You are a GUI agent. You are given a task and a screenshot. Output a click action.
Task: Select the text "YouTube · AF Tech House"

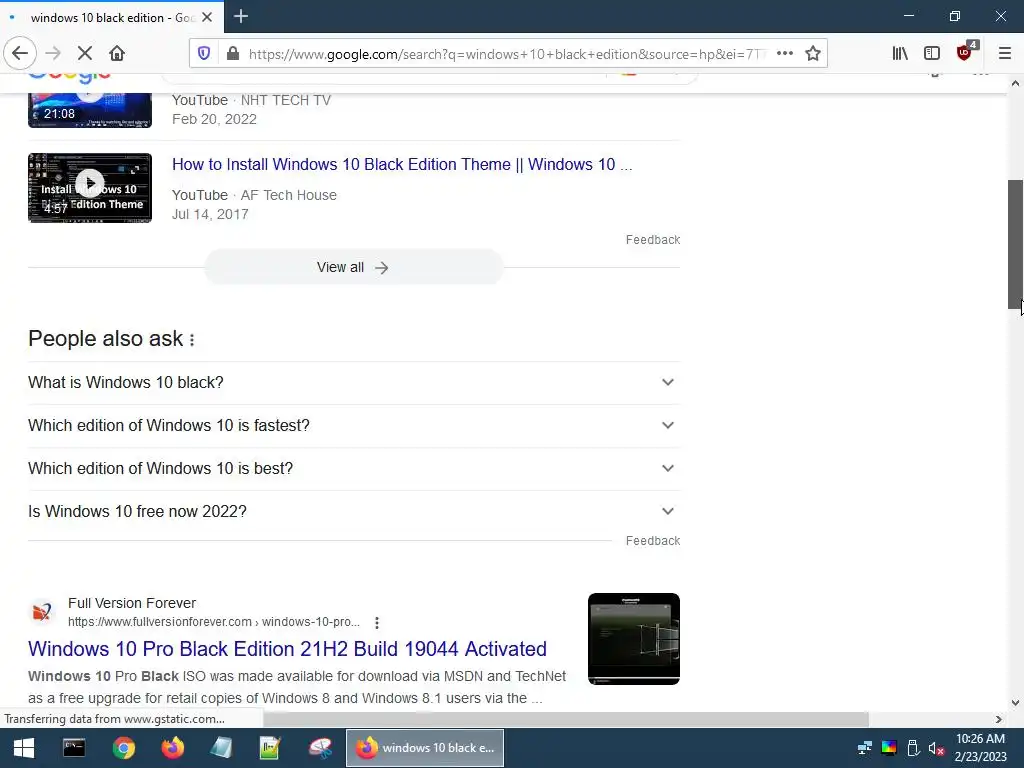coord(254,195)
